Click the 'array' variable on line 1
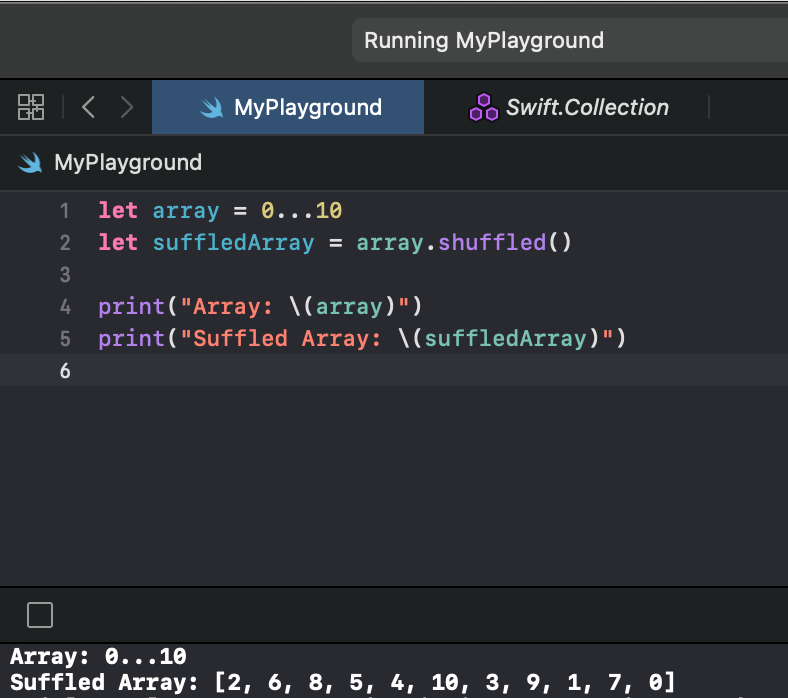 (x=186, y=211)
